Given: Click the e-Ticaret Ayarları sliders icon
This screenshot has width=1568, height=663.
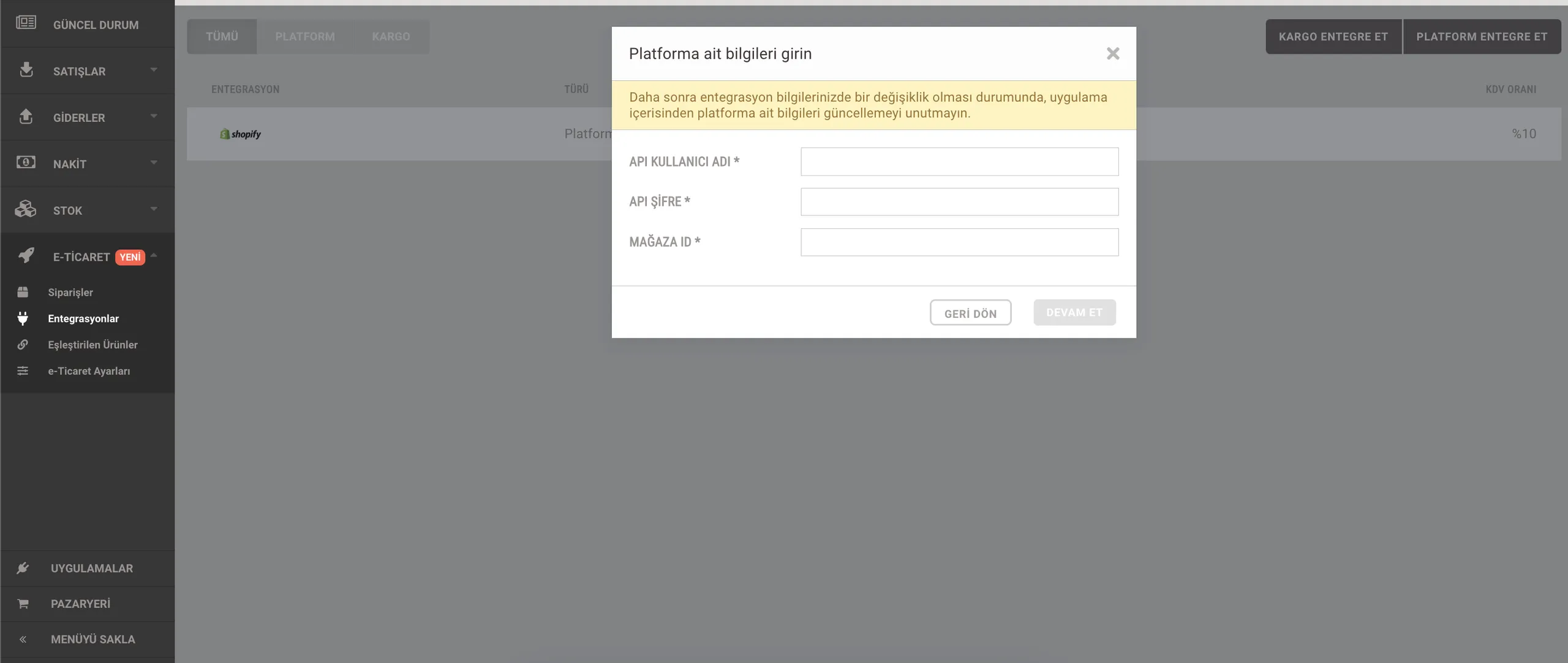Looking at the screenshot, I should [x=23, y=371].
